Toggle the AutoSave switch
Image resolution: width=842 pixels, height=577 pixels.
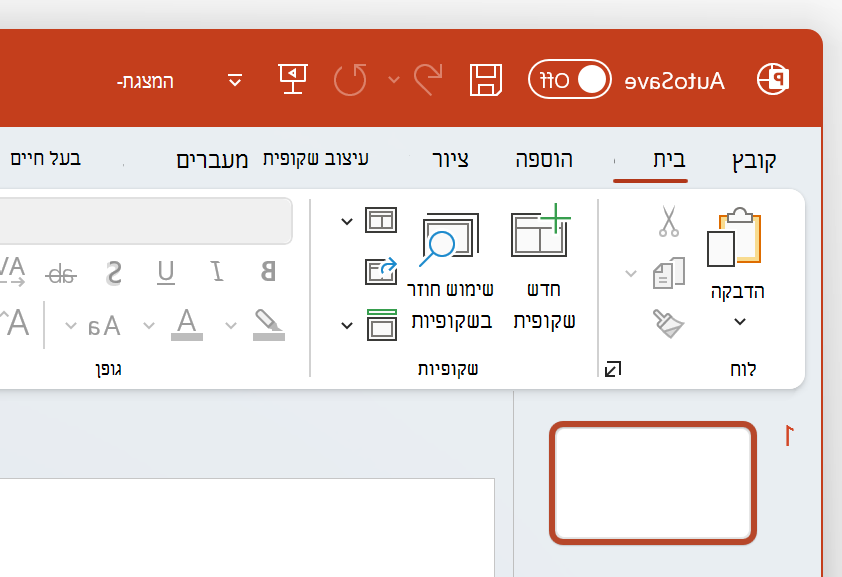click(570, 79)
